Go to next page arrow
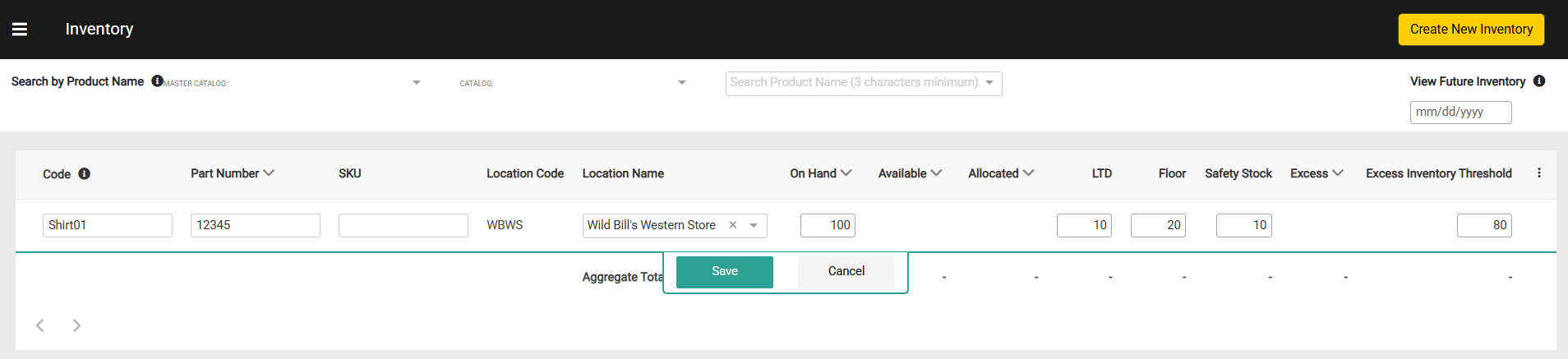The height and width of the screenshot is (359, 1568). pos(76,325)
